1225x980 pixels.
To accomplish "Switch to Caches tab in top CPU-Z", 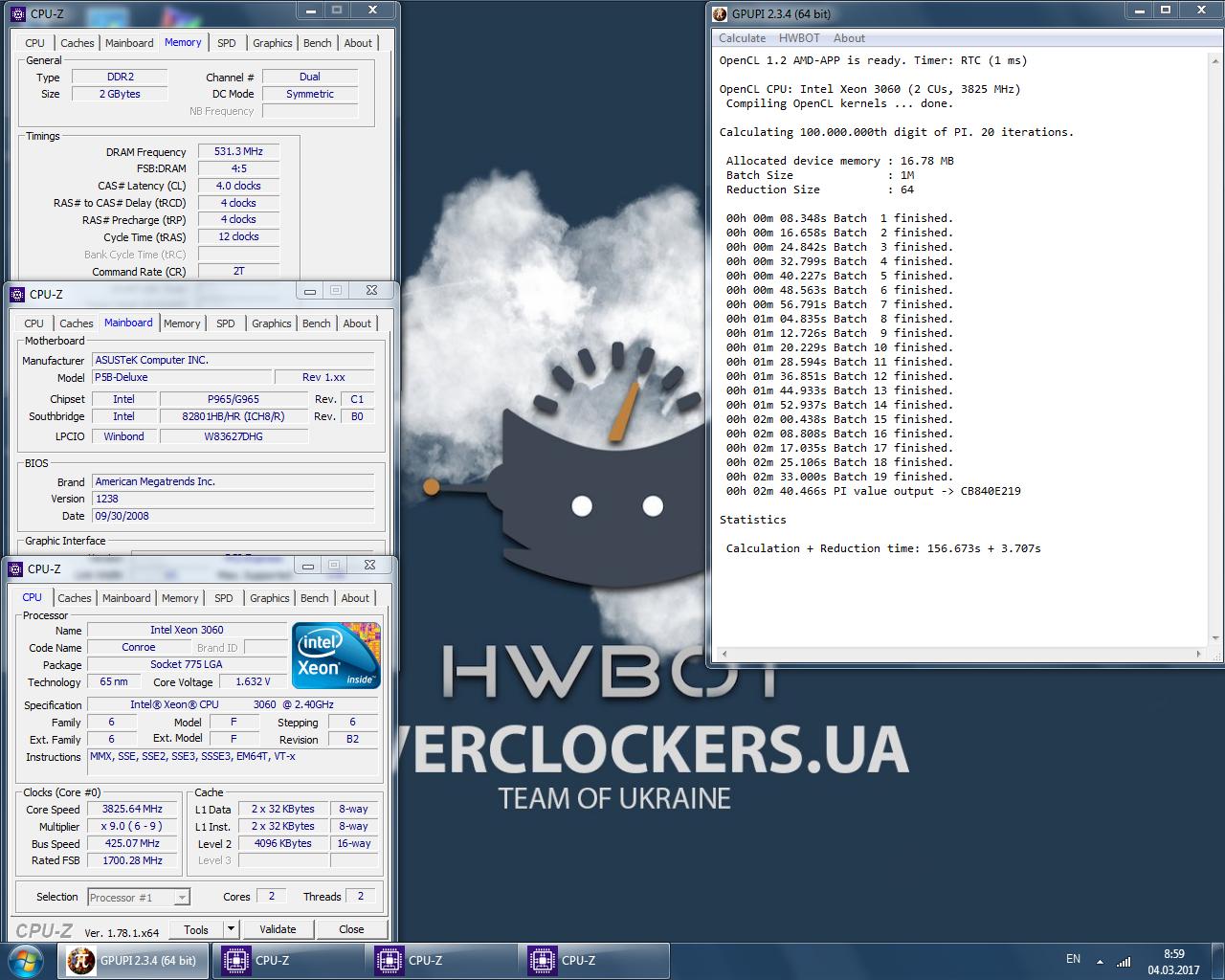I will click(x=78, y=43).
